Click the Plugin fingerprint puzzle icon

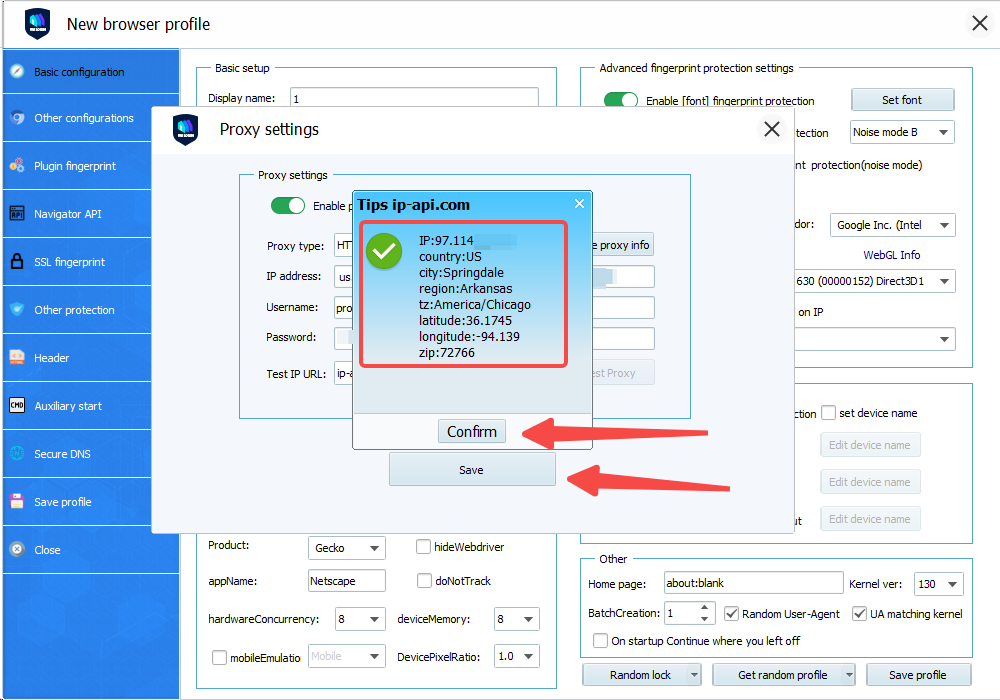pyautogui.click(x=16, y=166)
